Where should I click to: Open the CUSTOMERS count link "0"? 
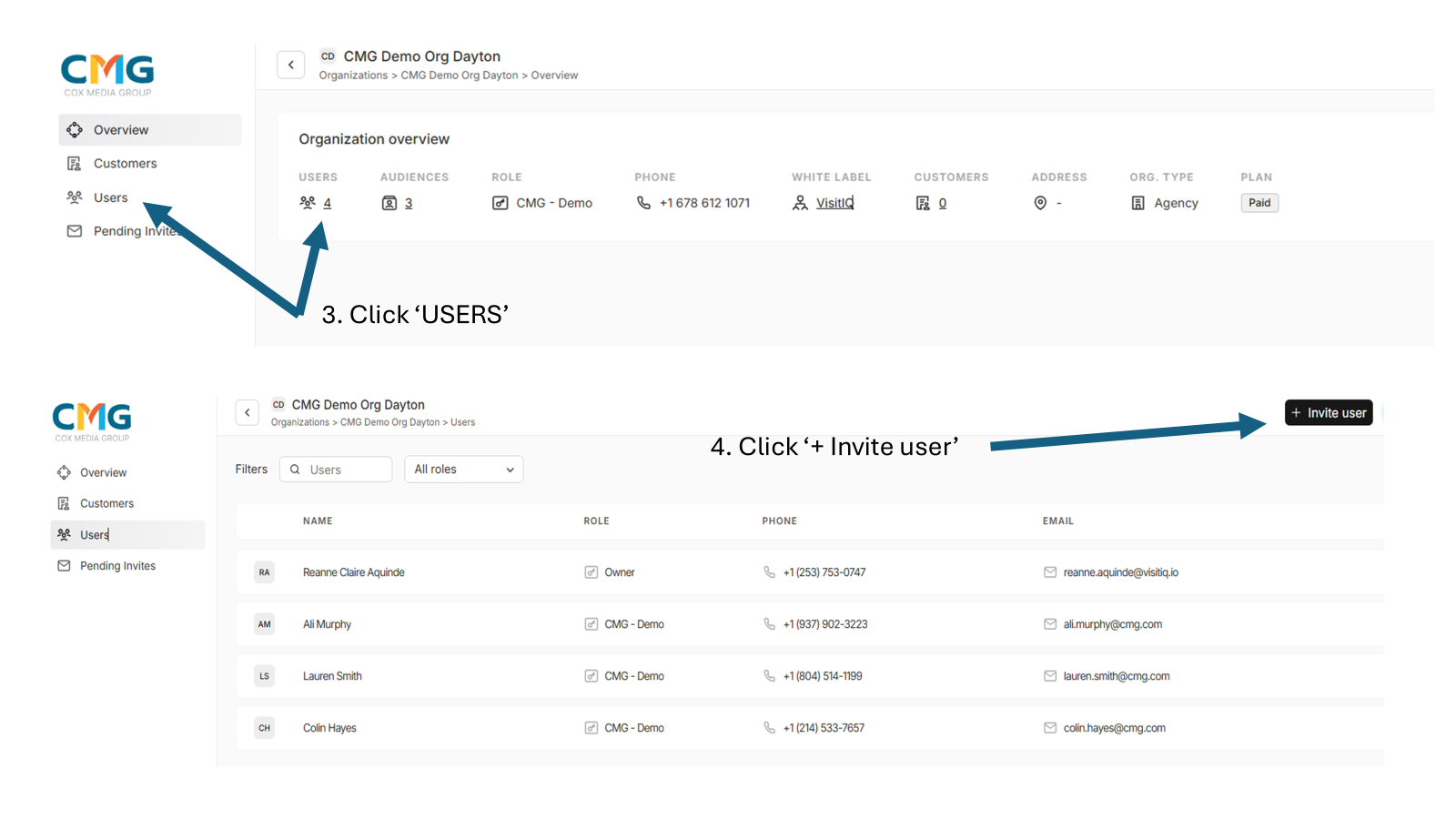(x=943, y=203)
